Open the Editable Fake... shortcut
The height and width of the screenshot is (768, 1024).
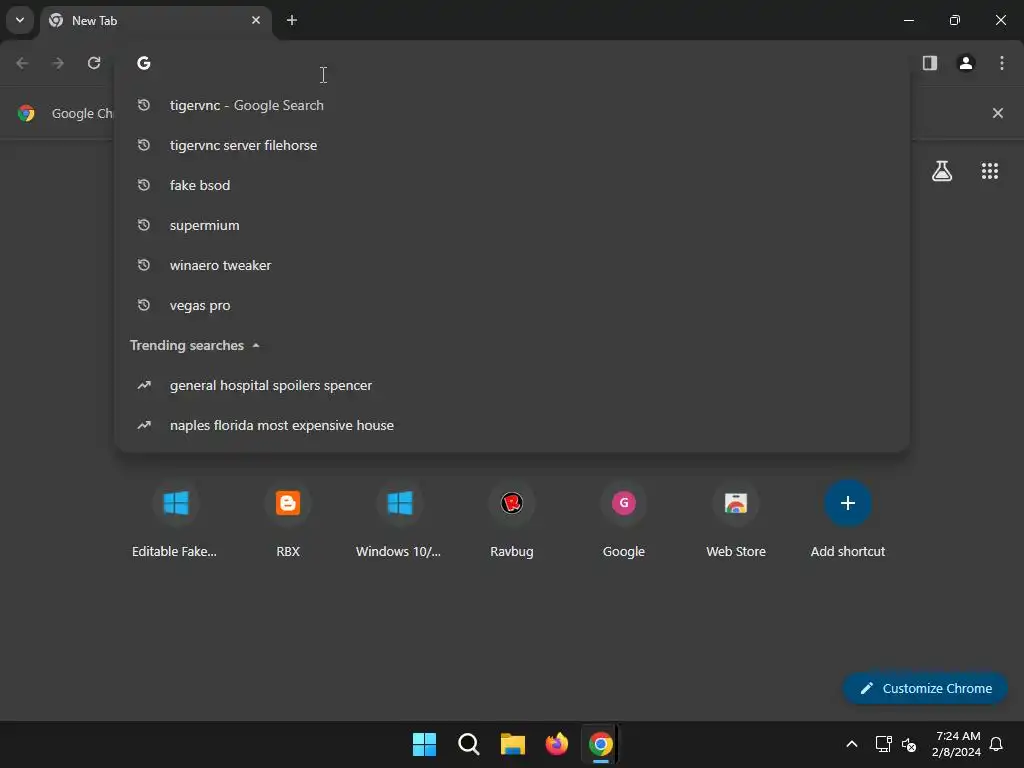[x=175, y=520]
